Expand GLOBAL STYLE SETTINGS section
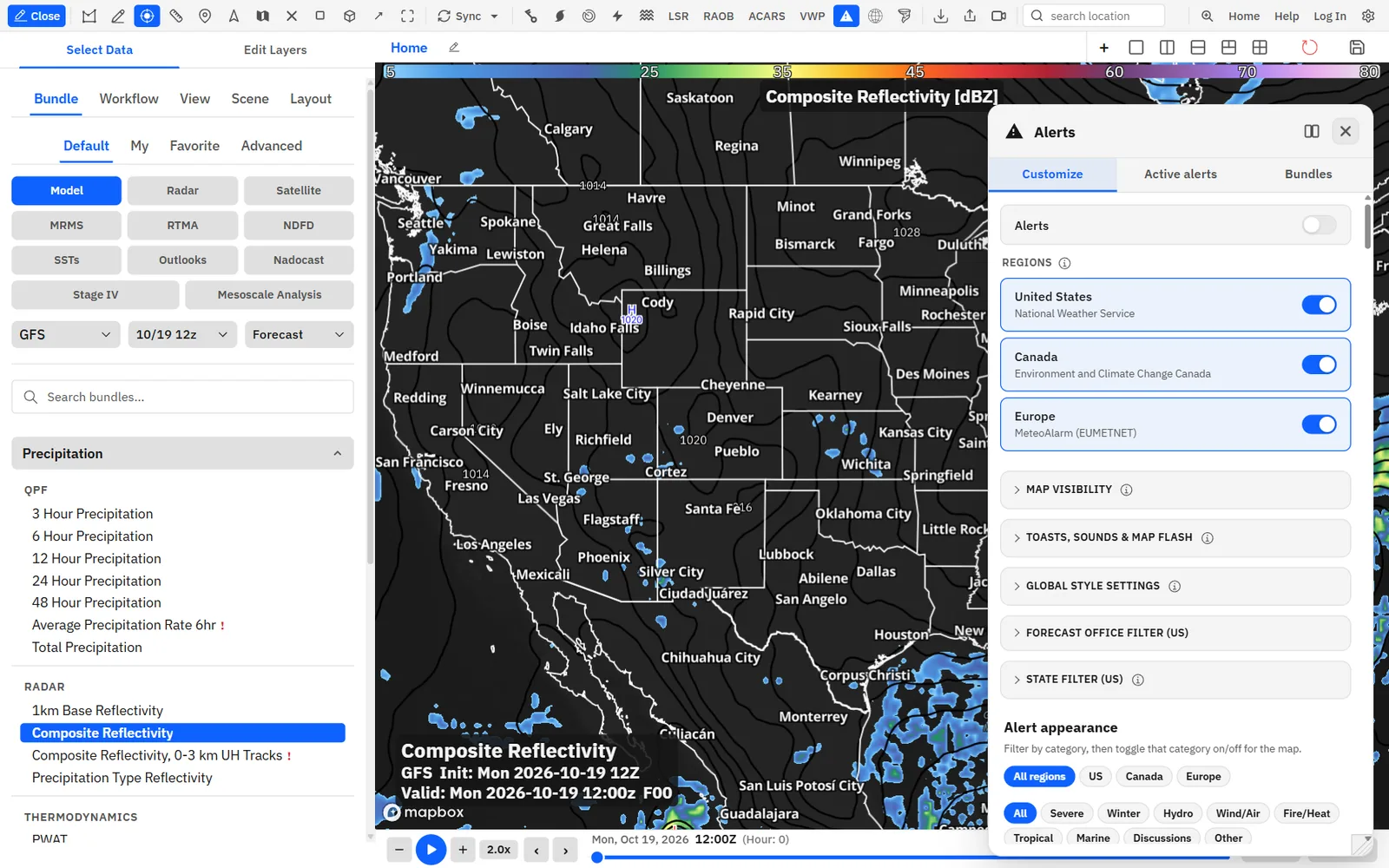Screen dimensions: 1389x868 click(1175, 586)
